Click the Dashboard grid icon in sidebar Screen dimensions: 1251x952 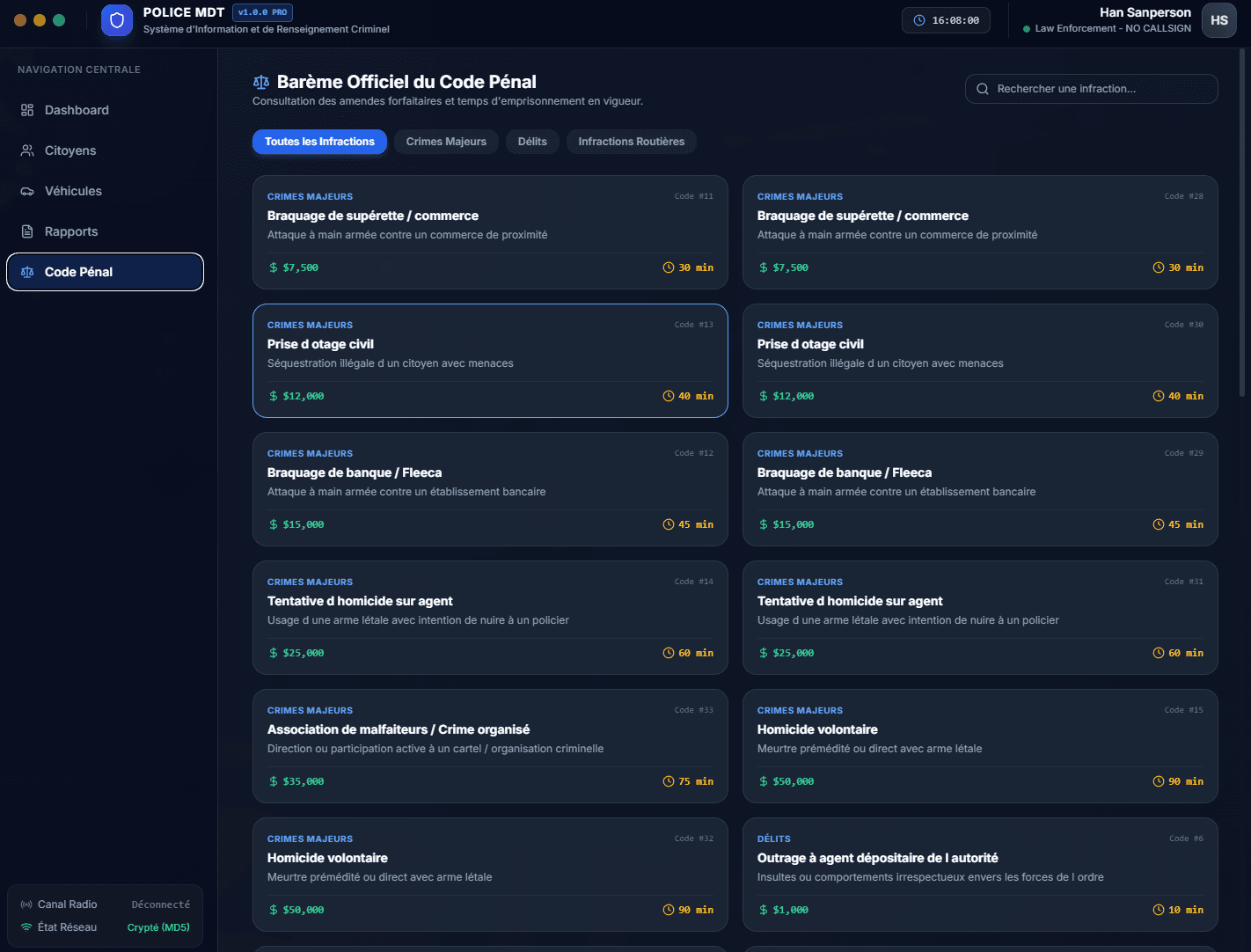pyautogui.click(x=27, y=110)
